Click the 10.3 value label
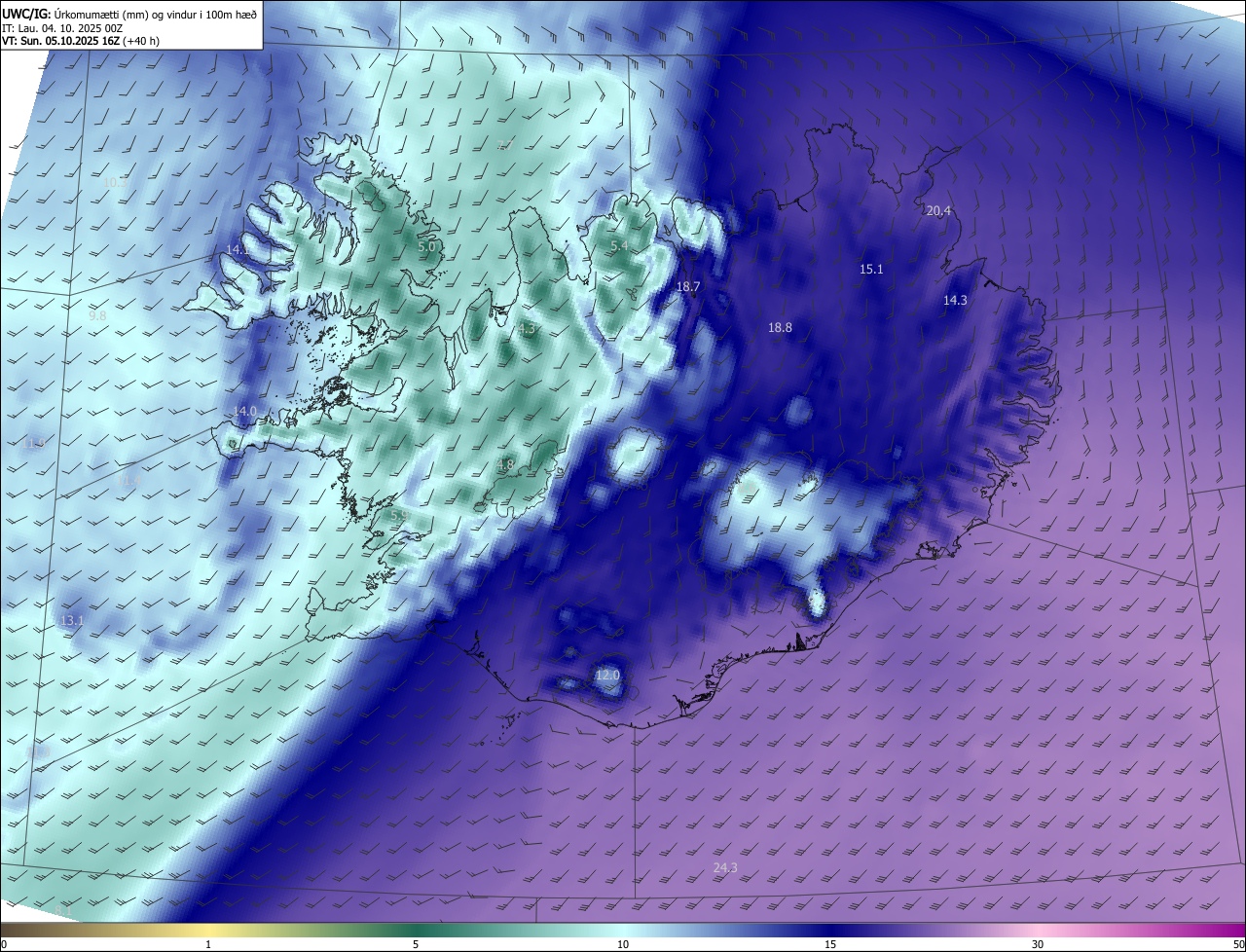The width and height of the screenshot is (1246, 952). 115,182
